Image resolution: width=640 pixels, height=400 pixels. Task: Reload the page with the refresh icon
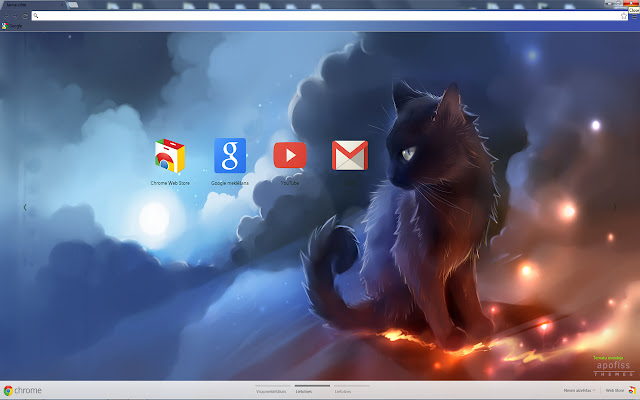click(x=25, y=16)
